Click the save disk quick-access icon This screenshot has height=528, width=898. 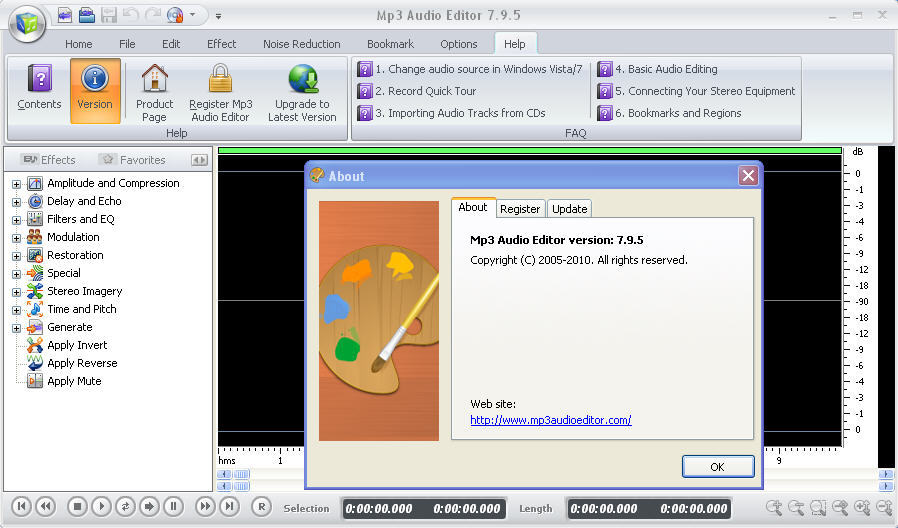(x=109, y=15)
